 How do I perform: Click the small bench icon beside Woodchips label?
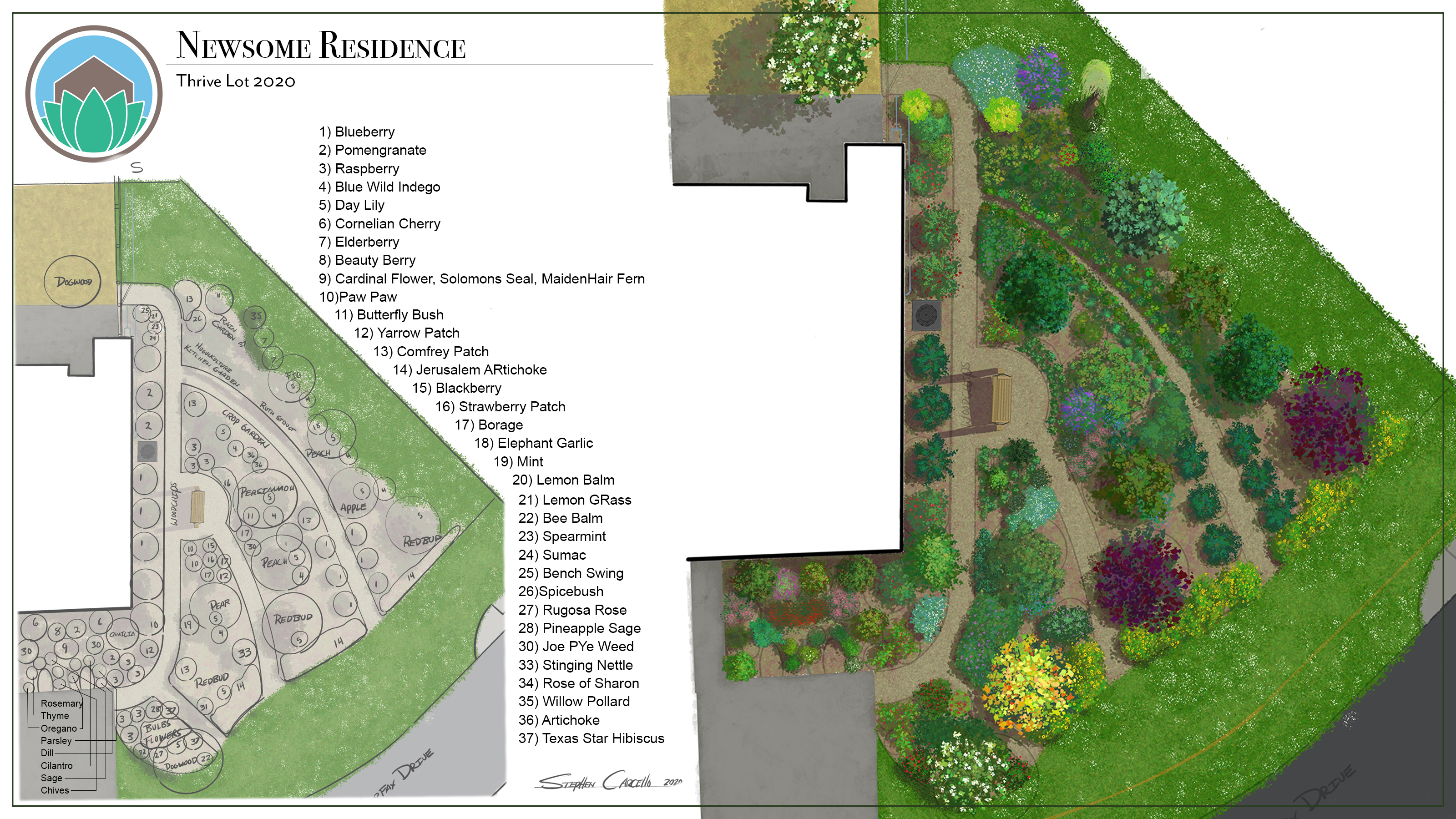(197, 506)
